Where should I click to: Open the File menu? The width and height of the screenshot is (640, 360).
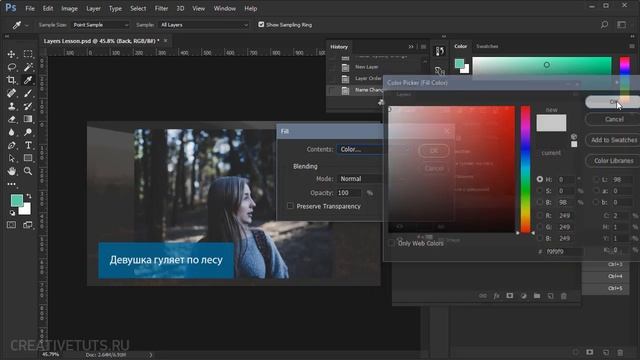click(30, 9)
